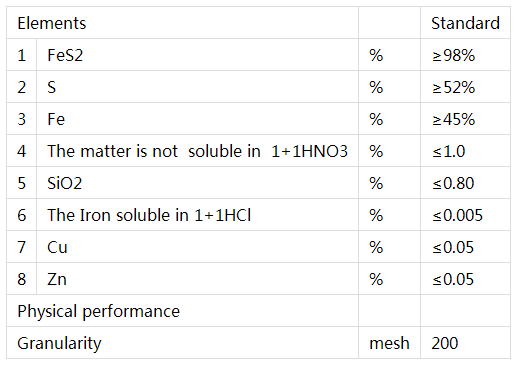The height and width of the screenshot is (368, 523).
Task: Select the ≤0.005 value cell
Action: (465, 215)
